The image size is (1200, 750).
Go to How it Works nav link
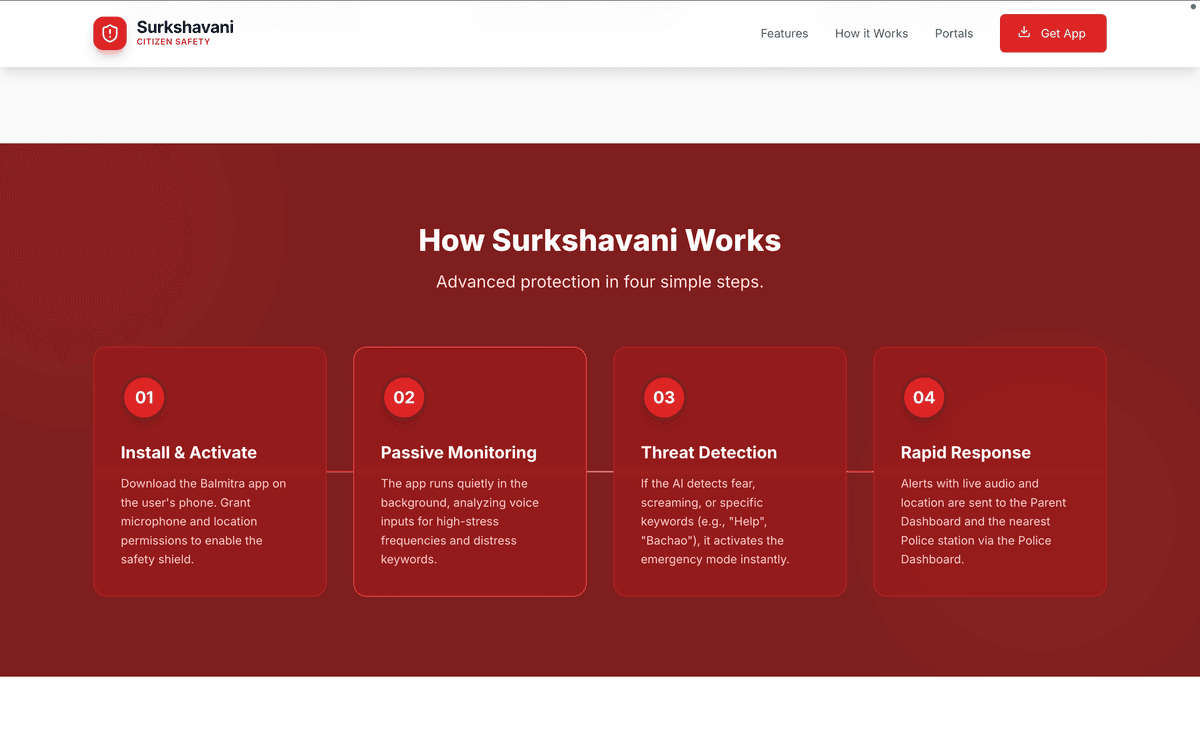(x=871, y=33)
